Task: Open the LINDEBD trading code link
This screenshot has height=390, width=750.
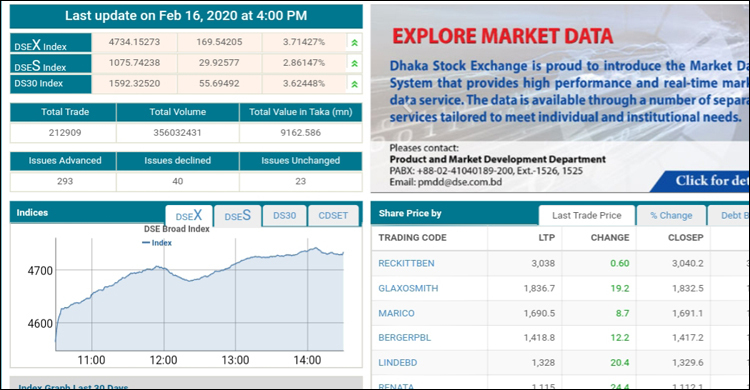Action: coord(397,362)
